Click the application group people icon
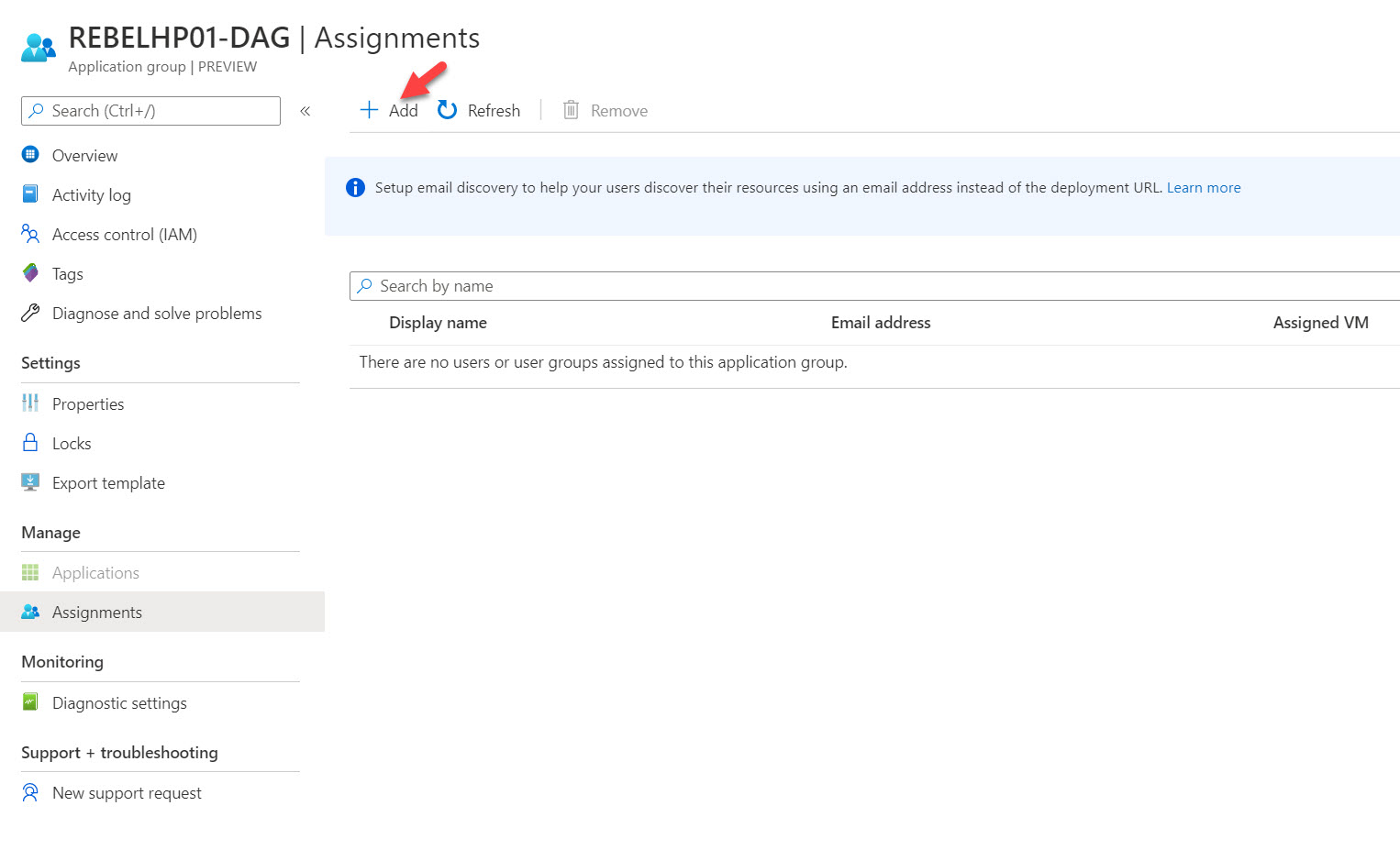This screenshot has width=1400, height=861. point(37,45)
